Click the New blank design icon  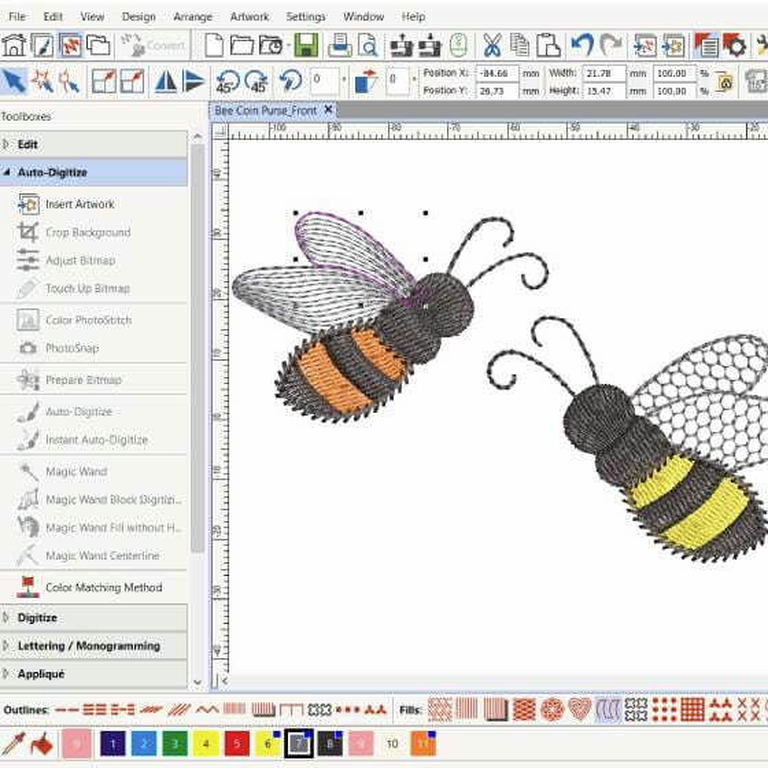coord(214,45)
